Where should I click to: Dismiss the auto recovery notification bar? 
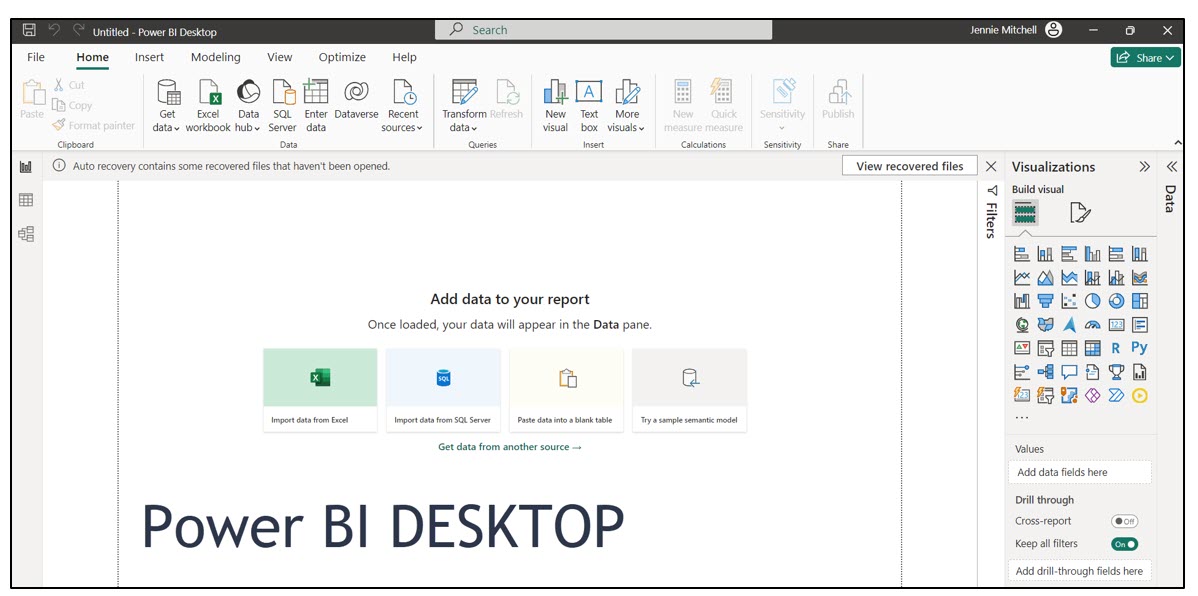coord(991,167)
